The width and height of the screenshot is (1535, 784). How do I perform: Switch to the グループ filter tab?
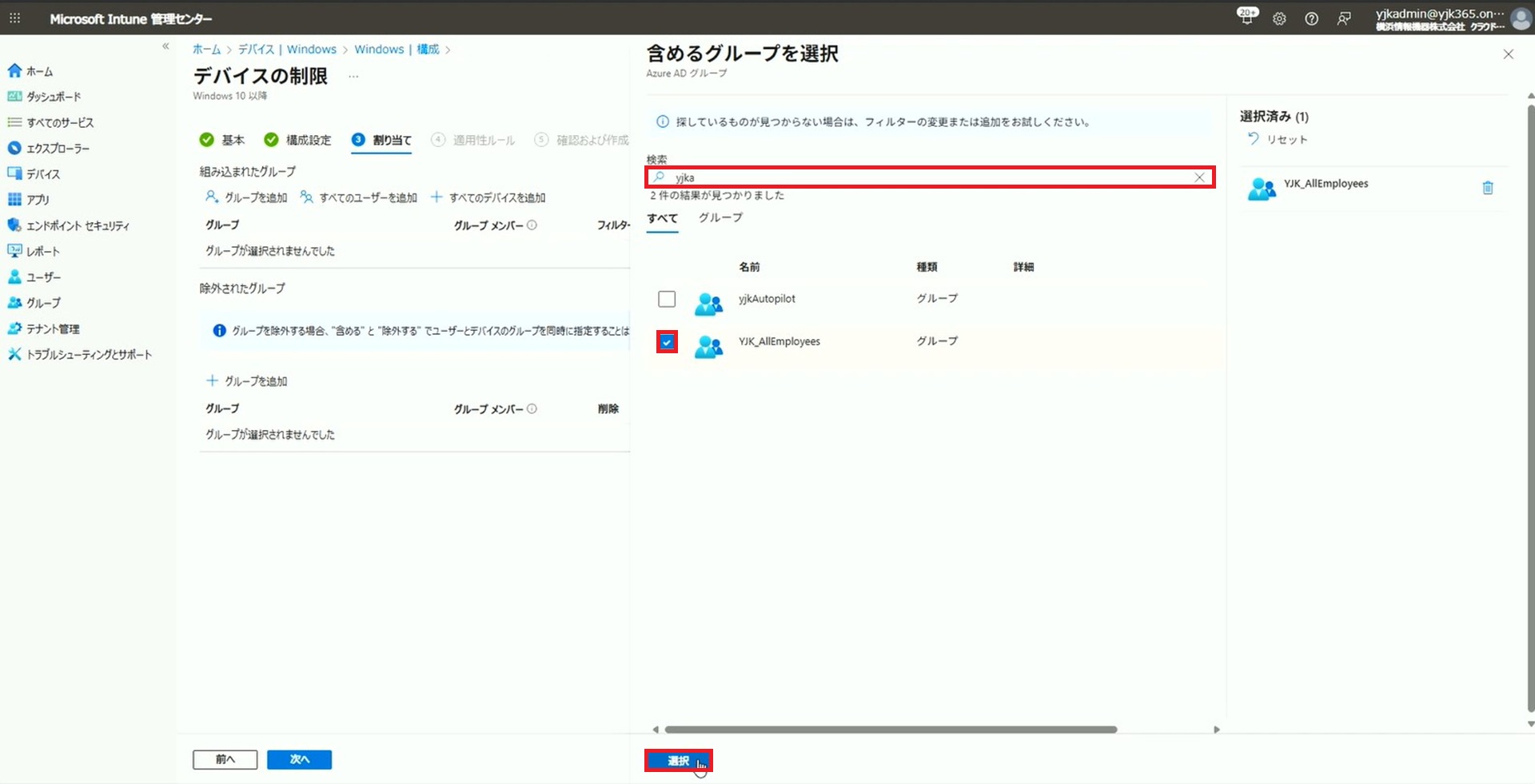pyautogui.click(x=720, y=217)
